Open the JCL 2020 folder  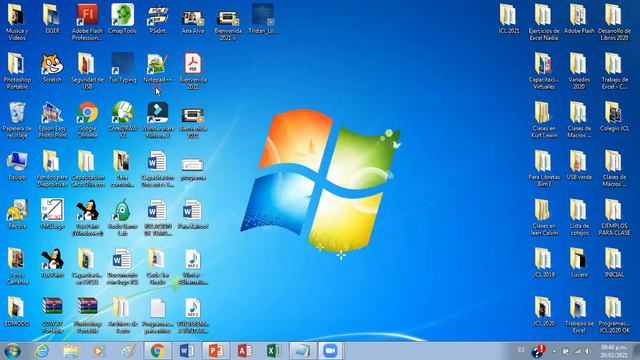tap(544, 311)
